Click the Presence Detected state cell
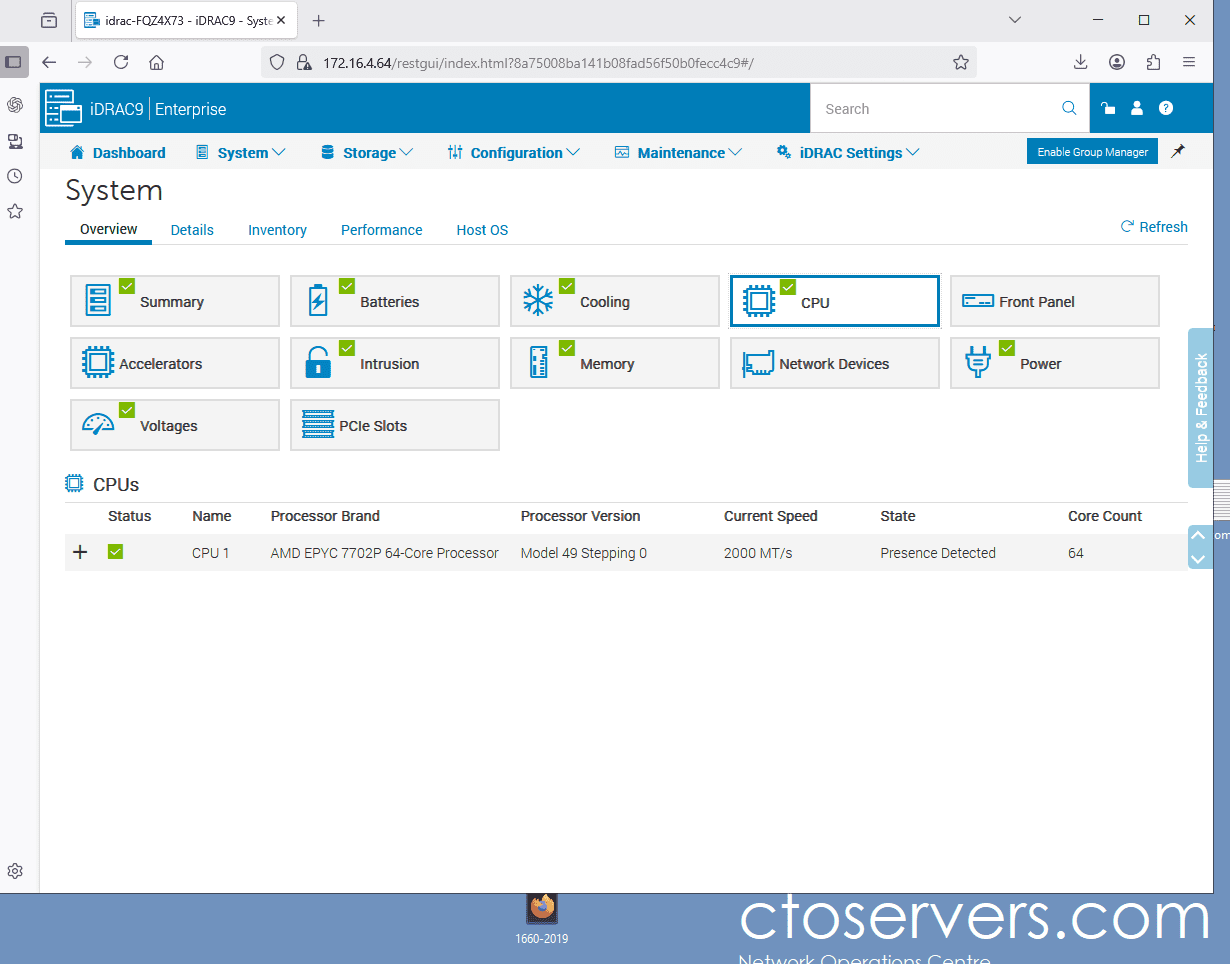 point(938,553)
